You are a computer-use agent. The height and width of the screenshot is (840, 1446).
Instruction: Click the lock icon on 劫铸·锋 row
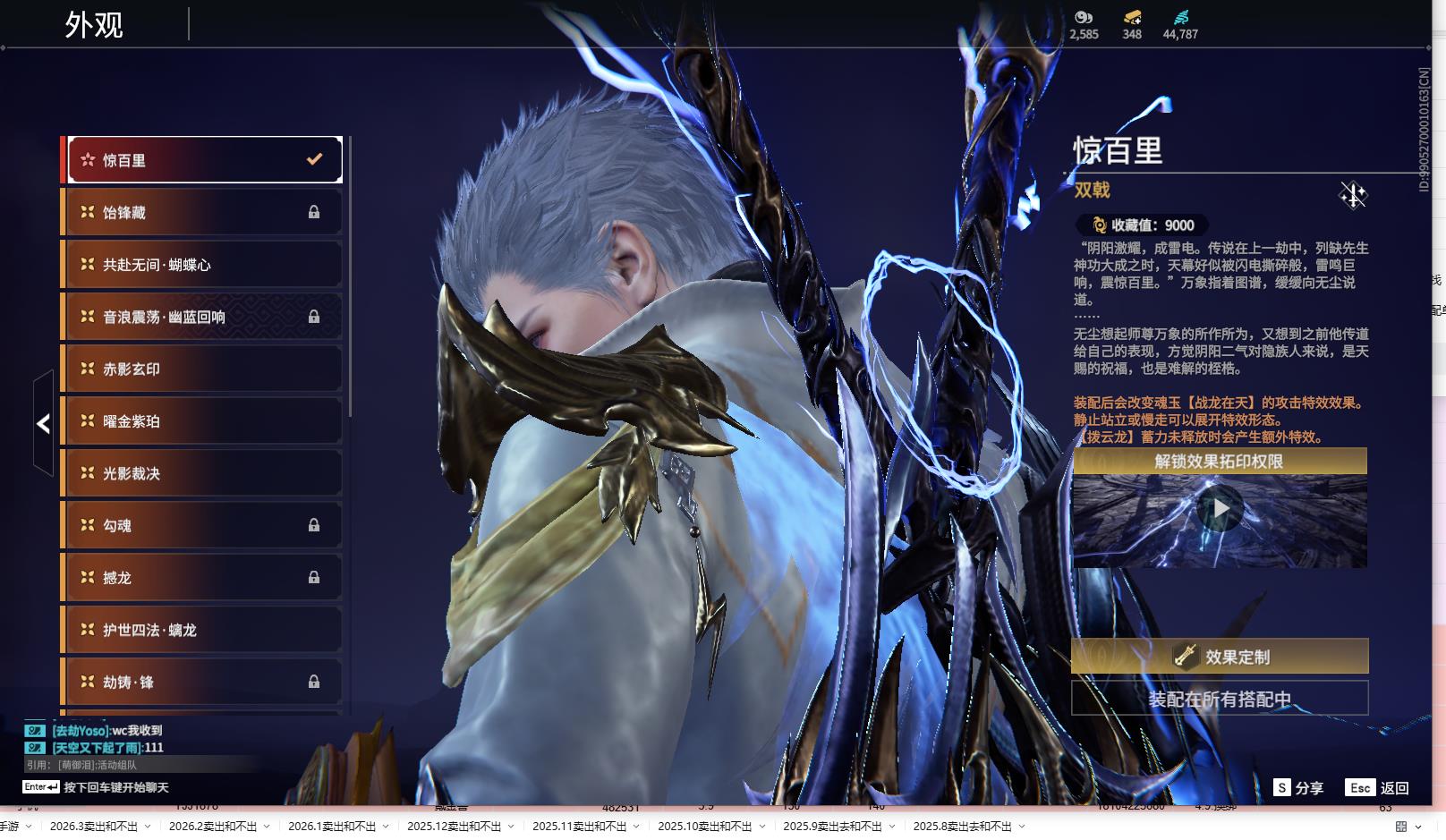tap(314, 682)
